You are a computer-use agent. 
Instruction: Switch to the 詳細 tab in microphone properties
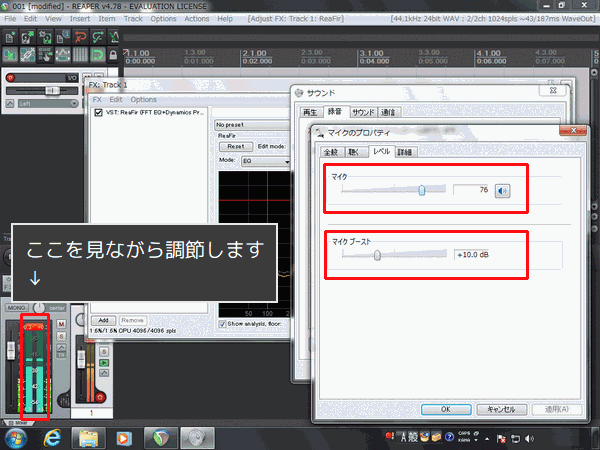pyautogui.click(x=404, y=151)
